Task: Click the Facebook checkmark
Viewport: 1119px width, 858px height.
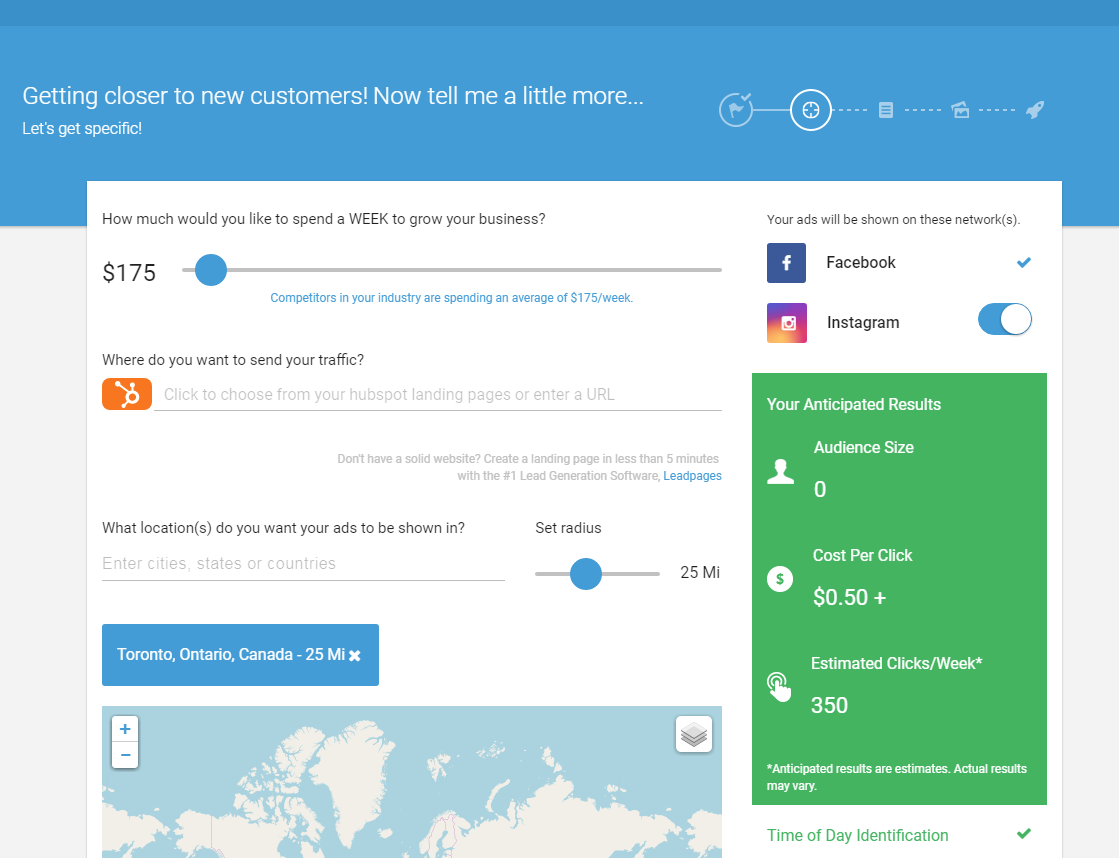Action: pos(1023,263)
